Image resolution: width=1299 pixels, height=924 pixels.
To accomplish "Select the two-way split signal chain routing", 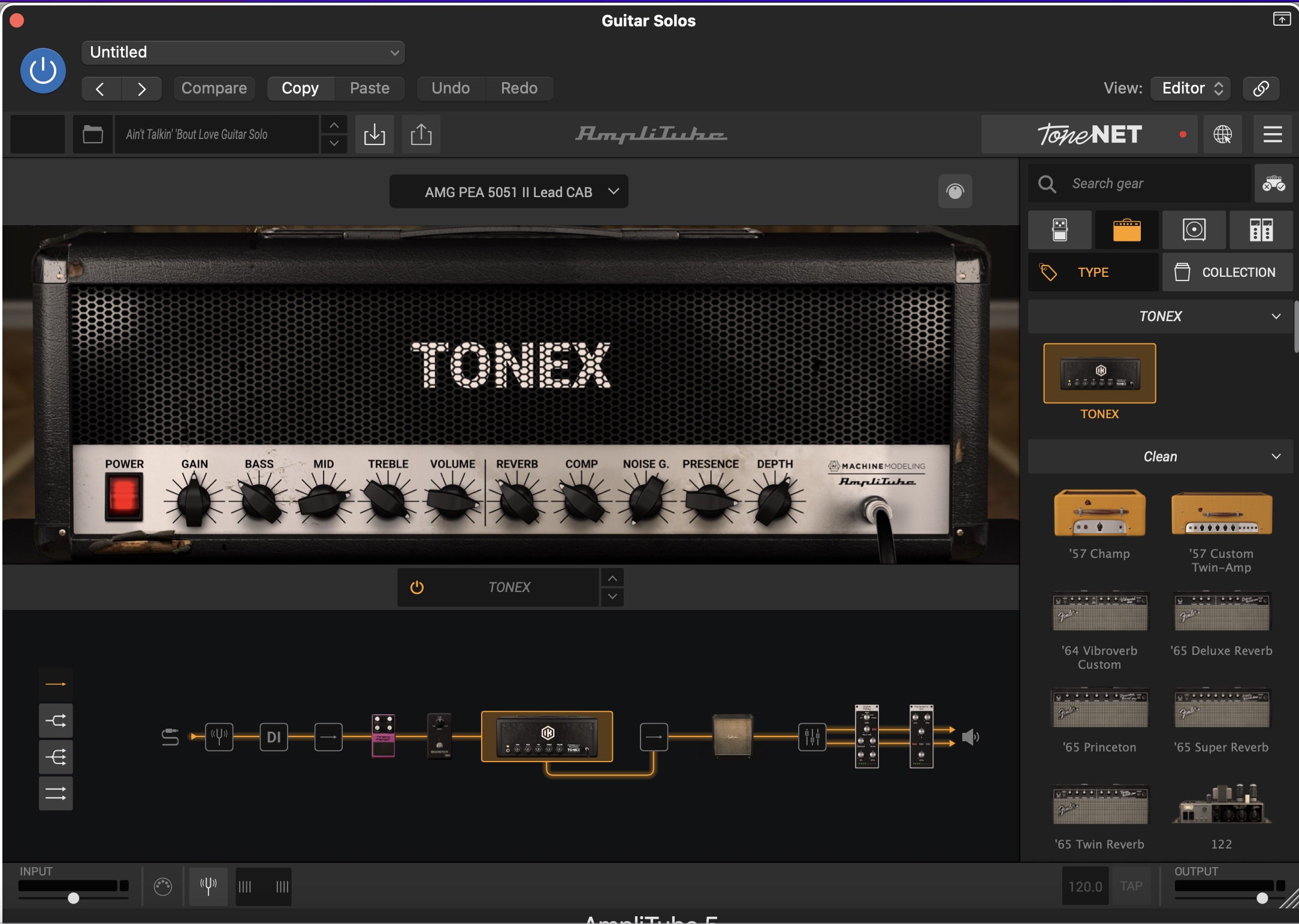I will [x=56, y=721].
